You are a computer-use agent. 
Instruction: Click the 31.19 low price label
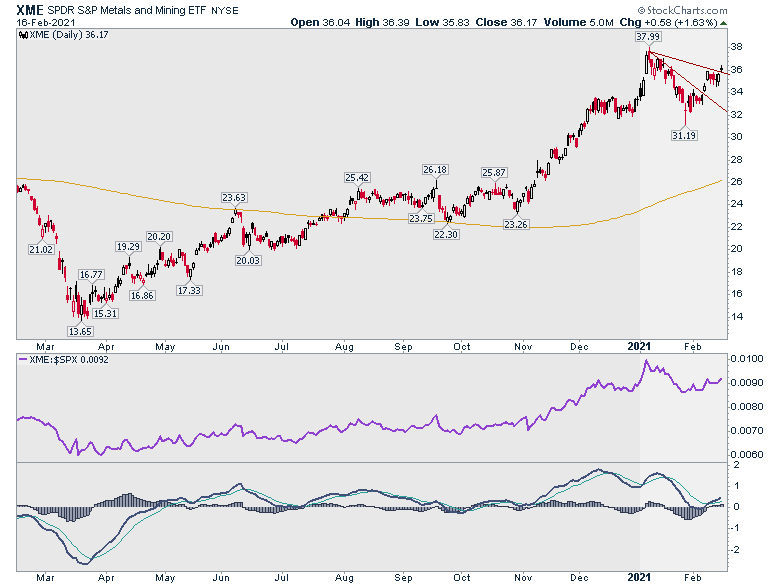[684, 135]
